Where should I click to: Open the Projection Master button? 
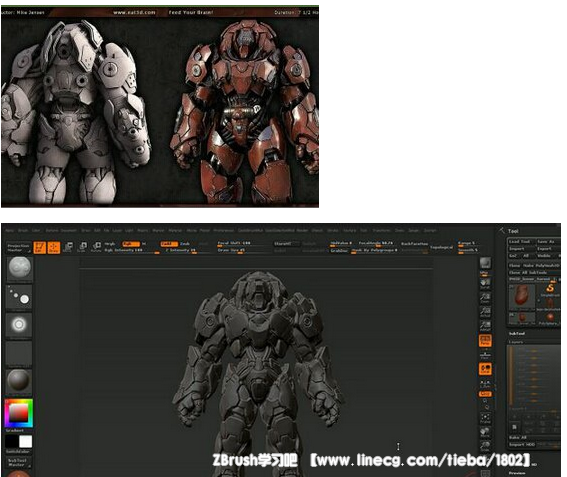pos(18,248)
